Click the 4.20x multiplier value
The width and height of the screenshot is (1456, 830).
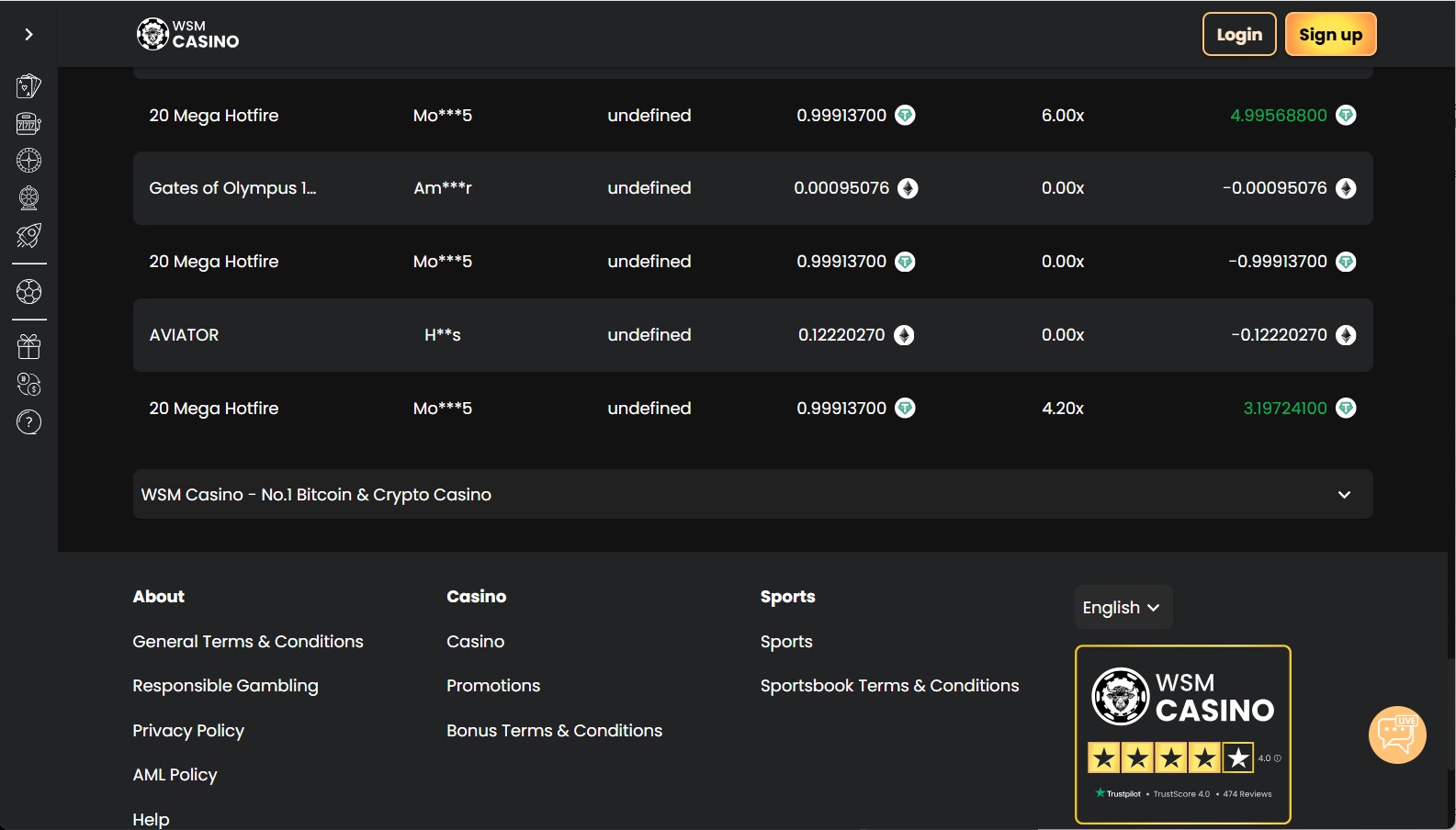pos(1063,408)
